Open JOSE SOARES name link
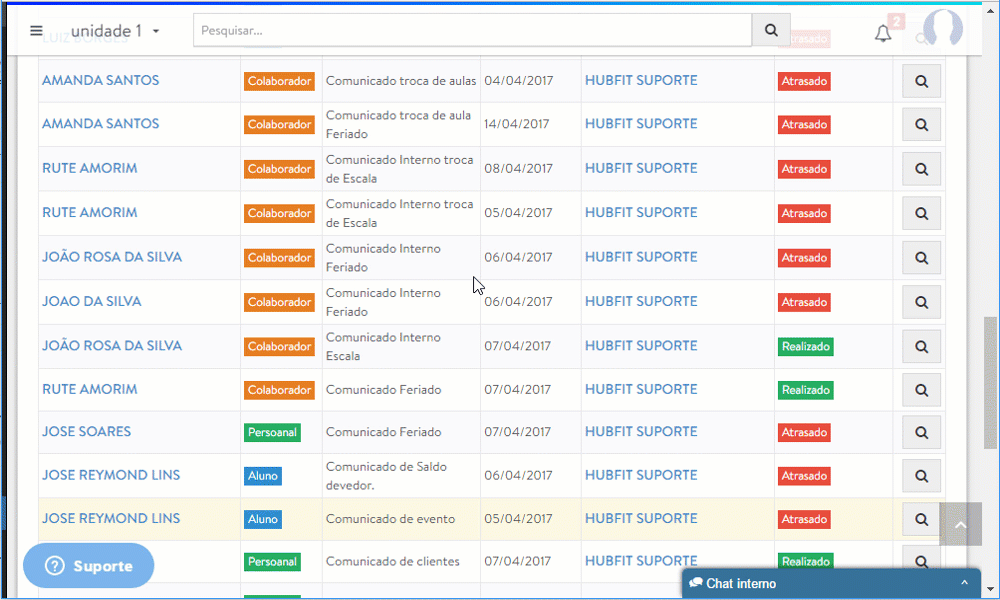 [86, 432]
